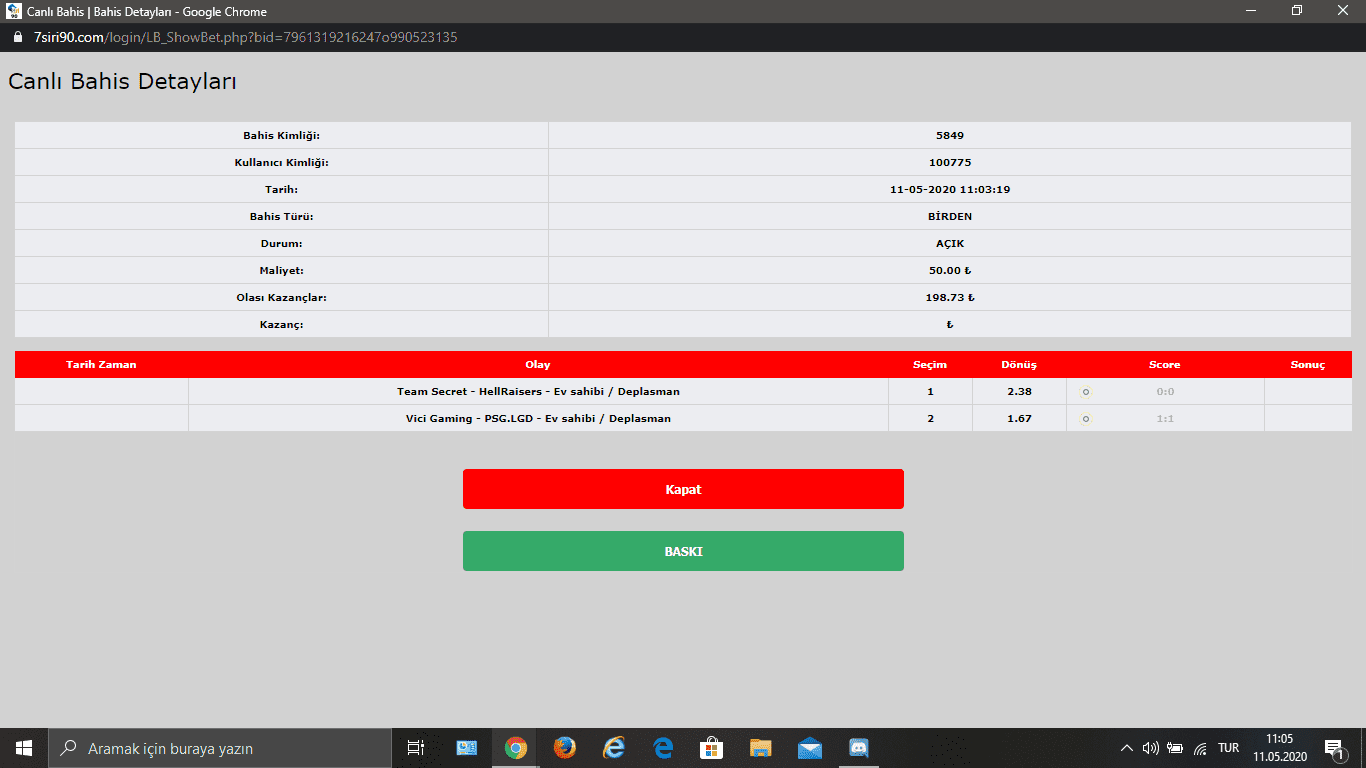Click the Canlı Bahis Detayları heading

pos(122,82)
